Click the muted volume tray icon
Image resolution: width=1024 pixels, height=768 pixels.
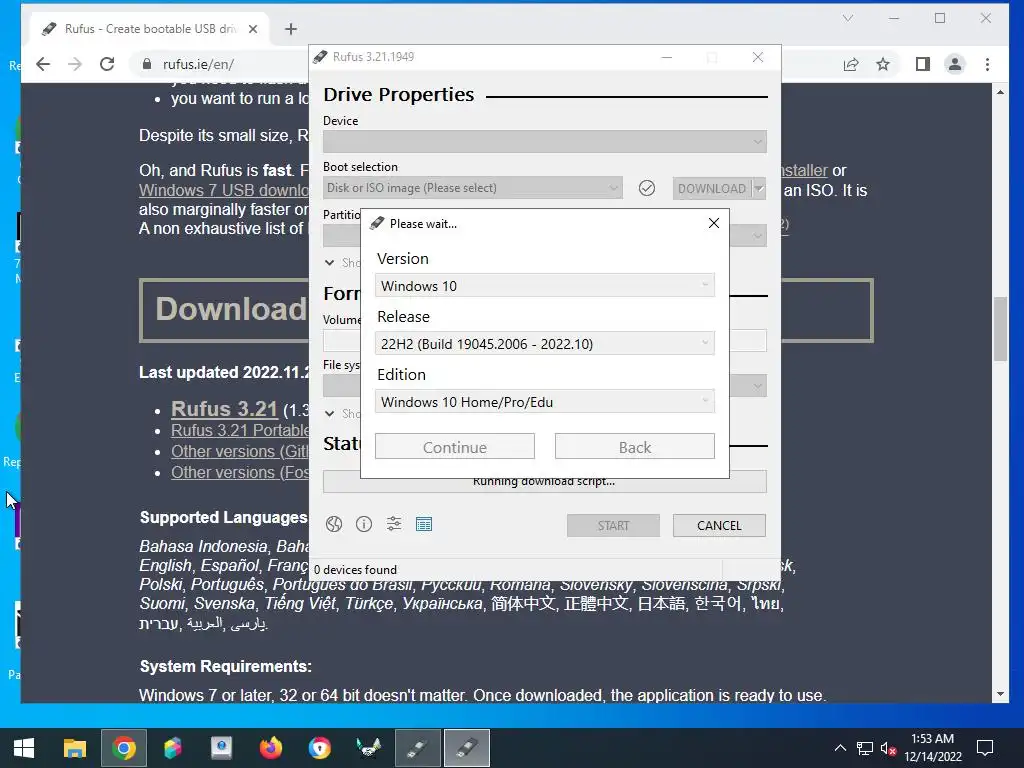888,748
